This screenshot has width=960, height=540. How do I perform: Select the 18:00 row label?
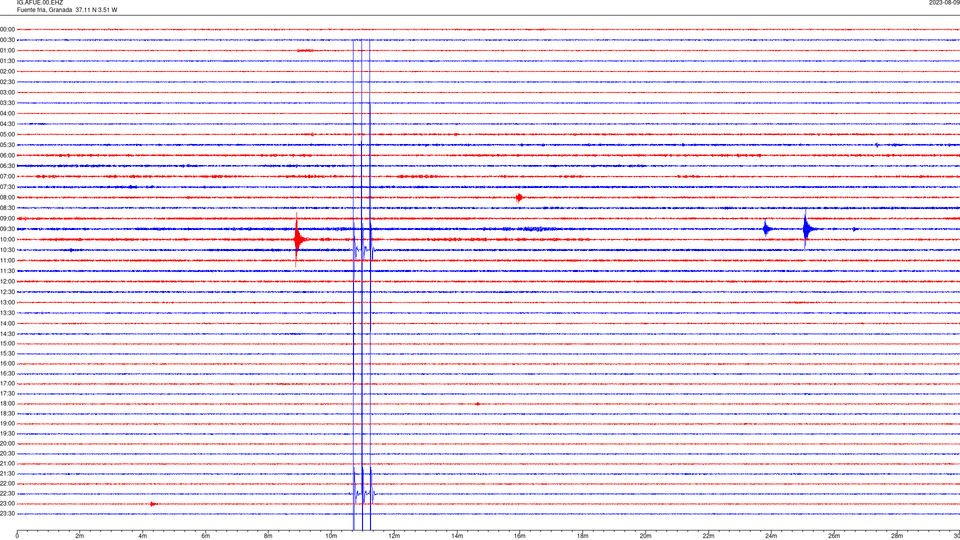(7, 403)
